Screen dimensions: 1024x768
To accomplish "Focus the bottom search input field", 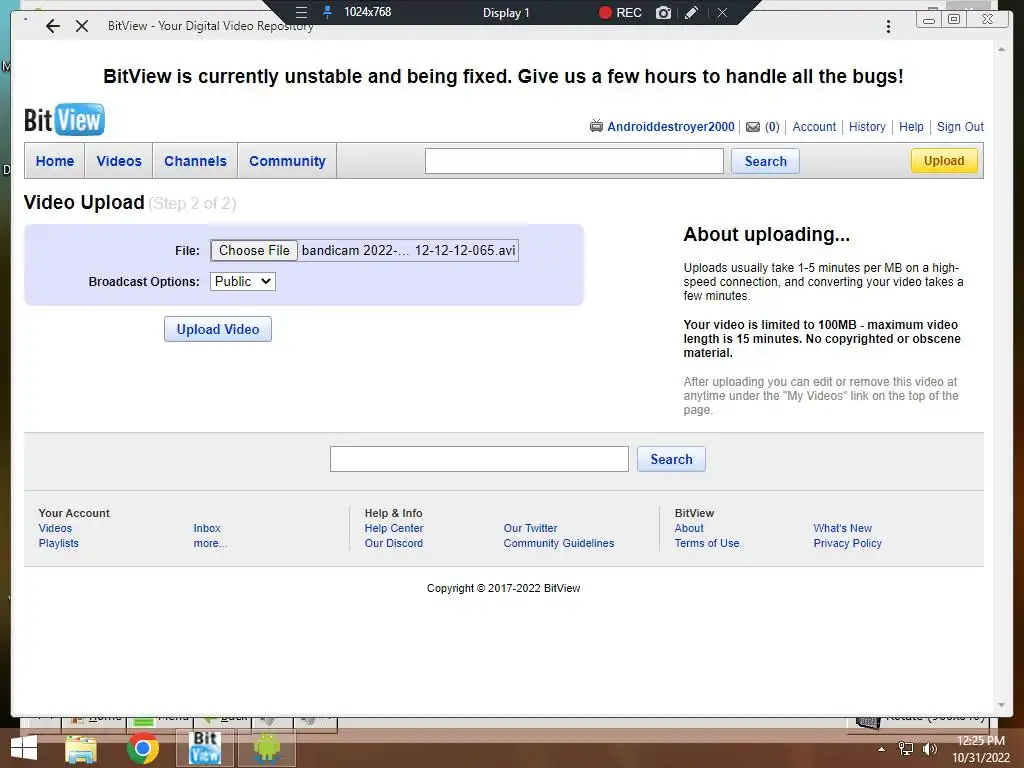I will [x=479, y=459].
